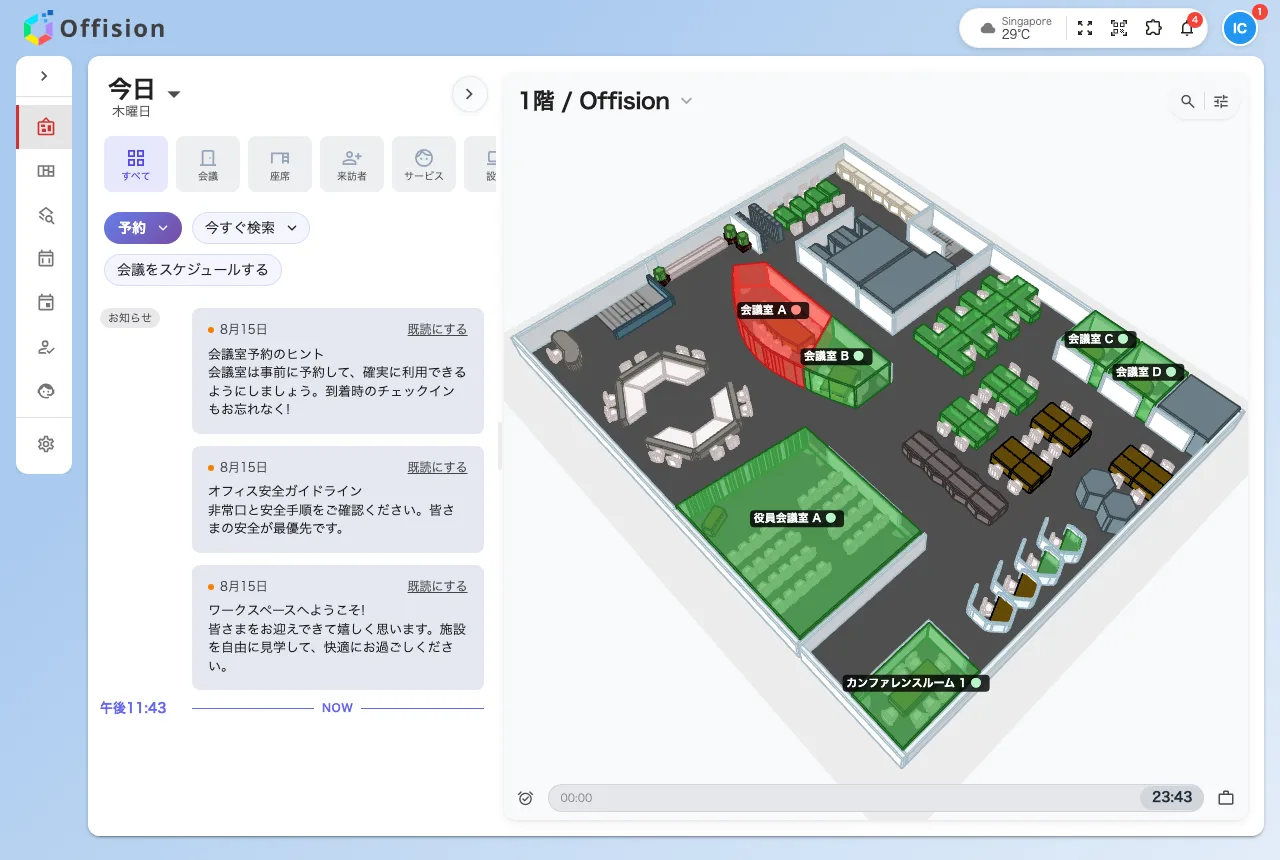Mark オフィス安全ガイドライン notice as read
Viewport: 1280px width, 860px height.
coord(437,467)
